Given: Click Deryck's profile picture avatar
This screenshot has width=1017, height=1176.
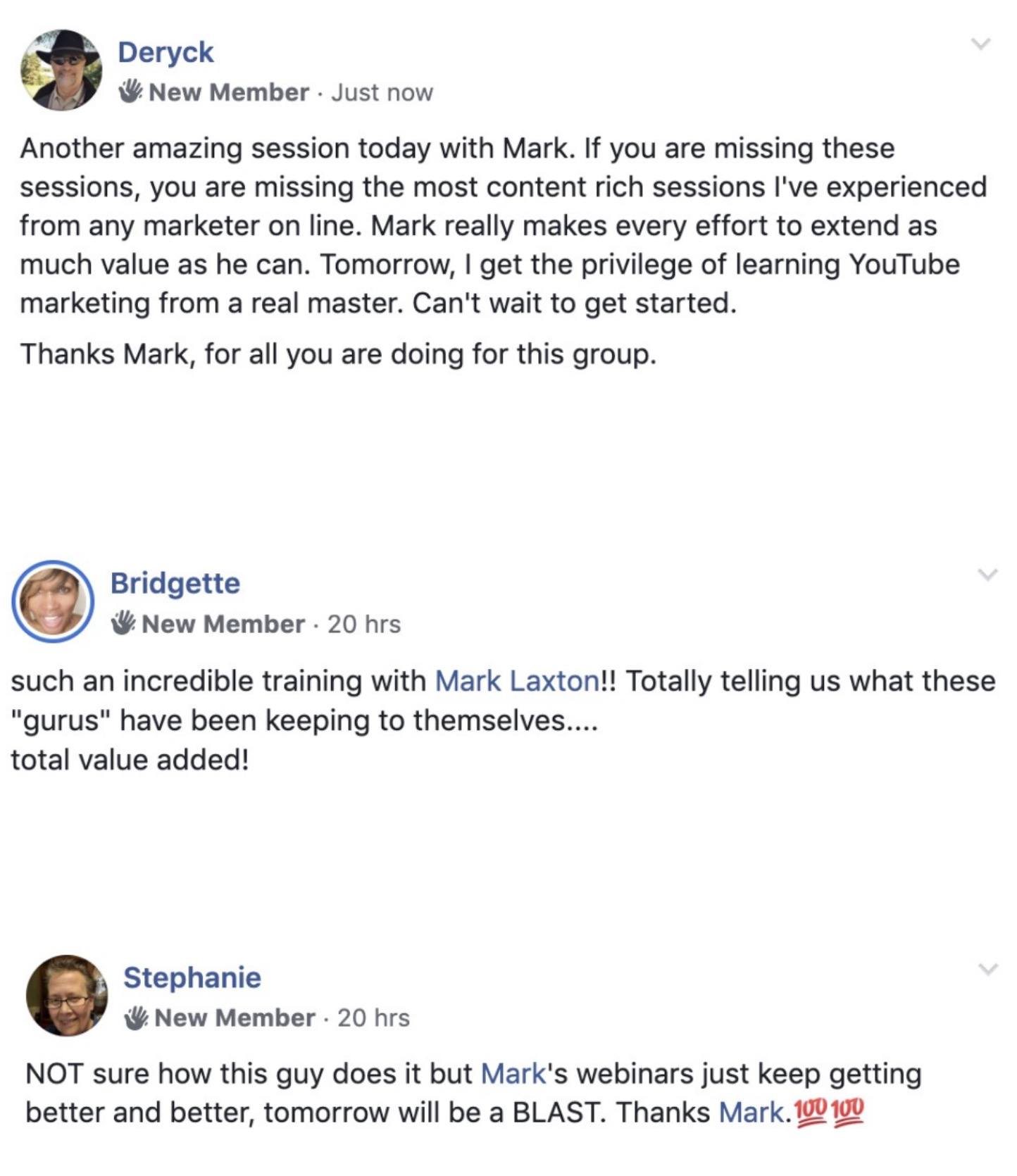Looking at the screenshot, I should coord(61,70).
